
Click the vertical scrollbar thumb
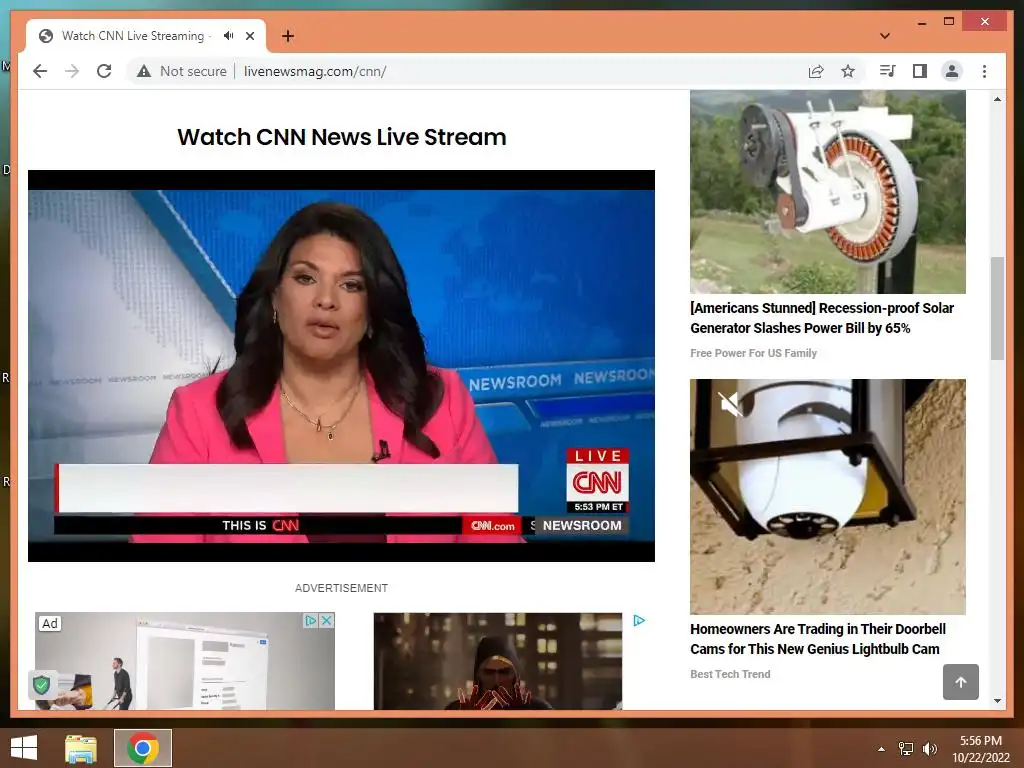(x=997, y=308)
